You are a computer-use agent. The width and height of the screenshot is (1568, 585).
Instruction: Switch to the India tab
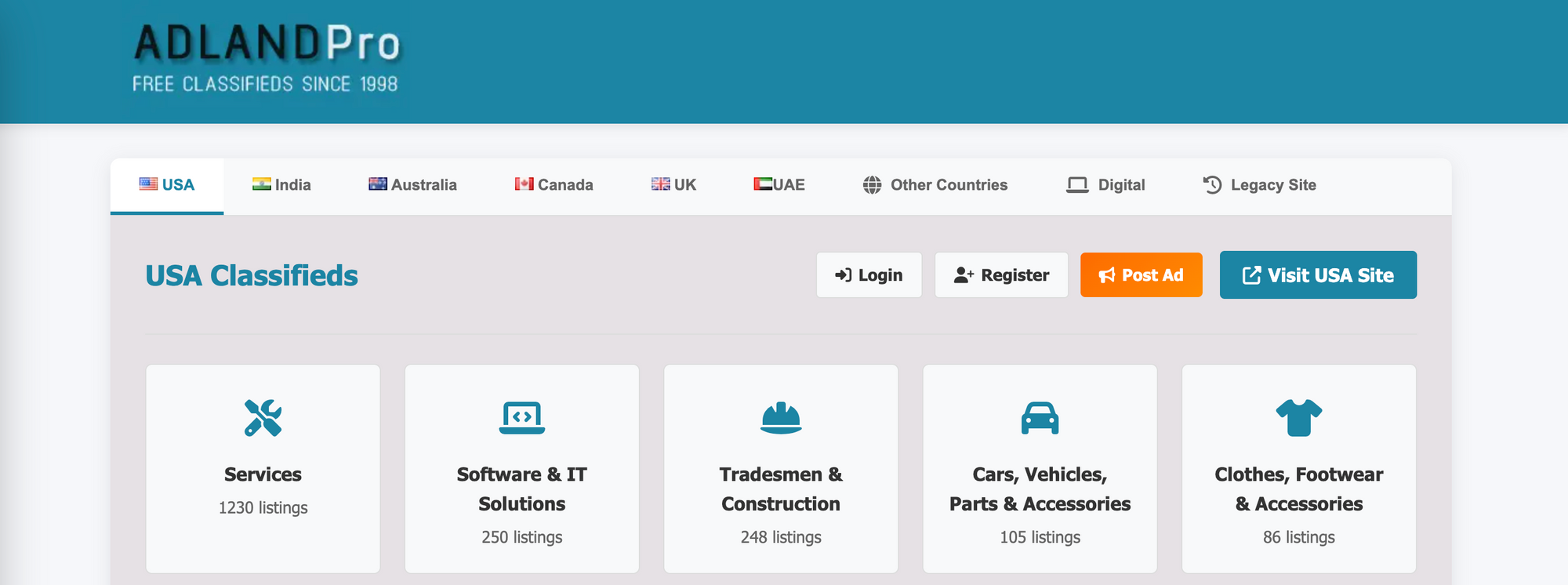281,185
